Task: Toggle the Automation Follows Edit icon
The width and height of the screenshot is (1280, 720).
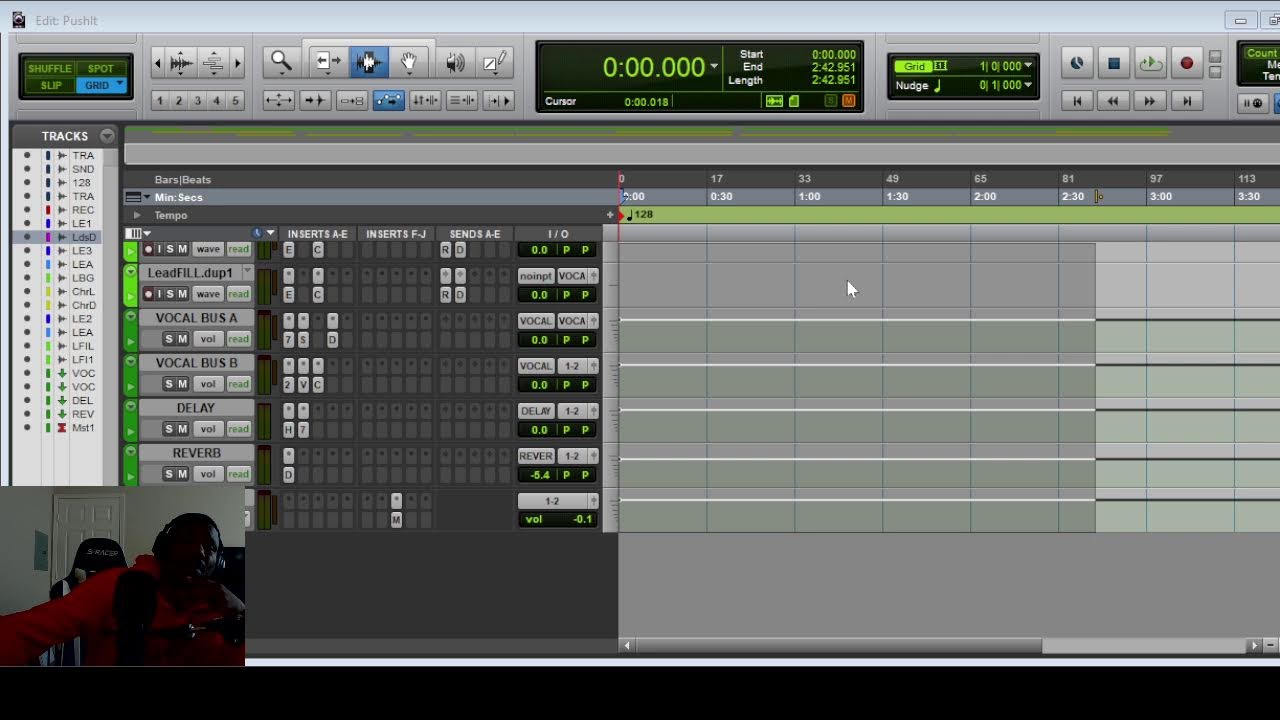Action: tap(388, 100)
